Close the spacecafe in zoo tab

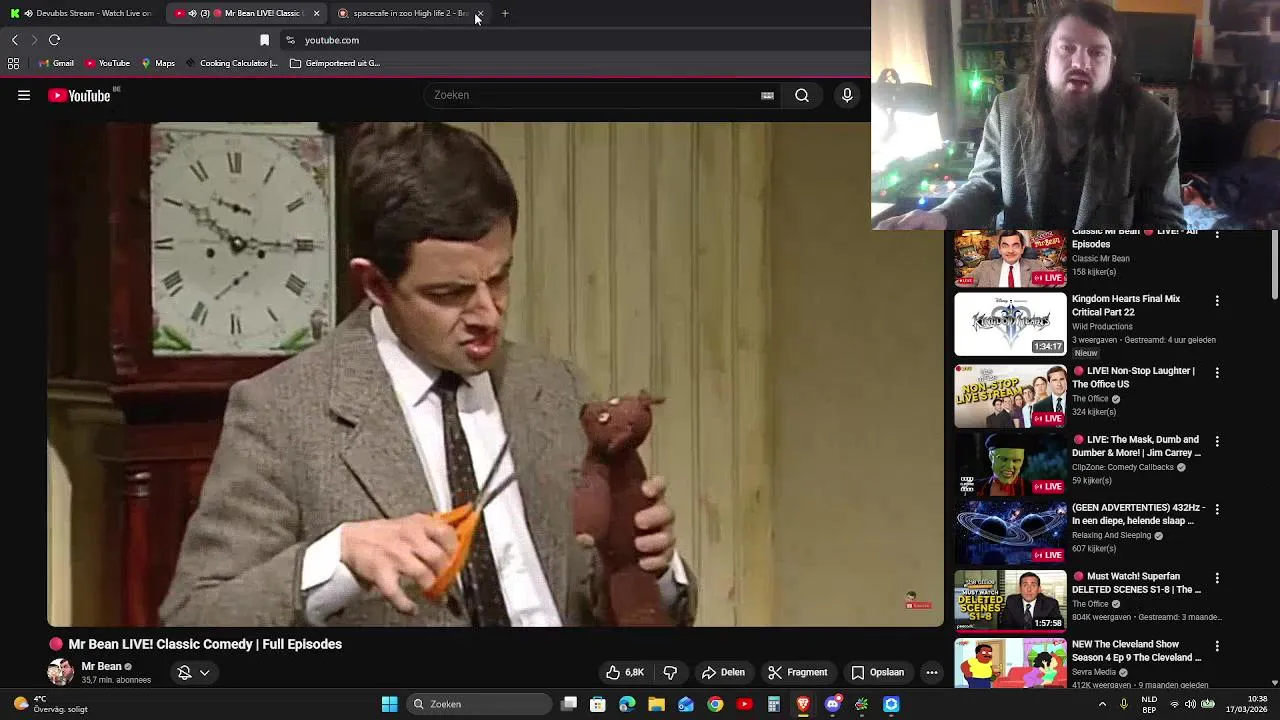(479, 13)
